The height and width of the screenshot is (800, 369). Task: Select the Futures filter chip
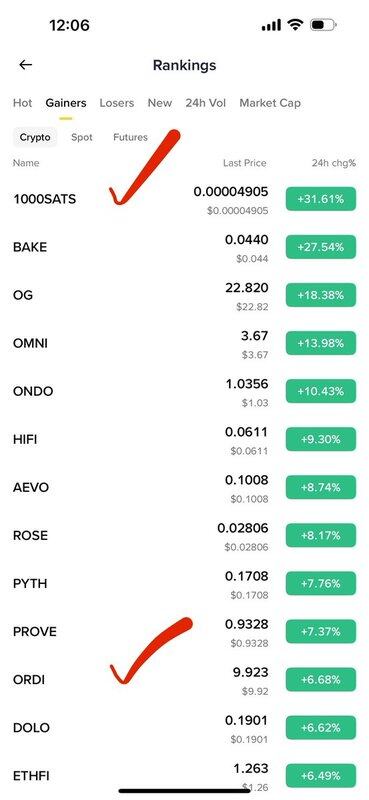coord(130,137)
